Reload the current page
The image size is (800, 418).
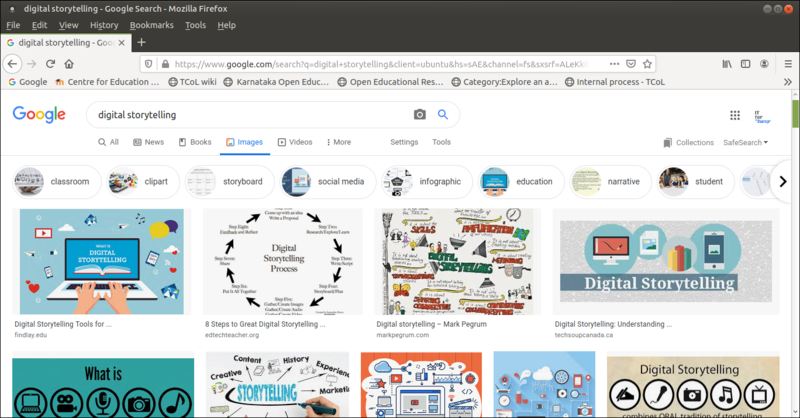[50, 64]
